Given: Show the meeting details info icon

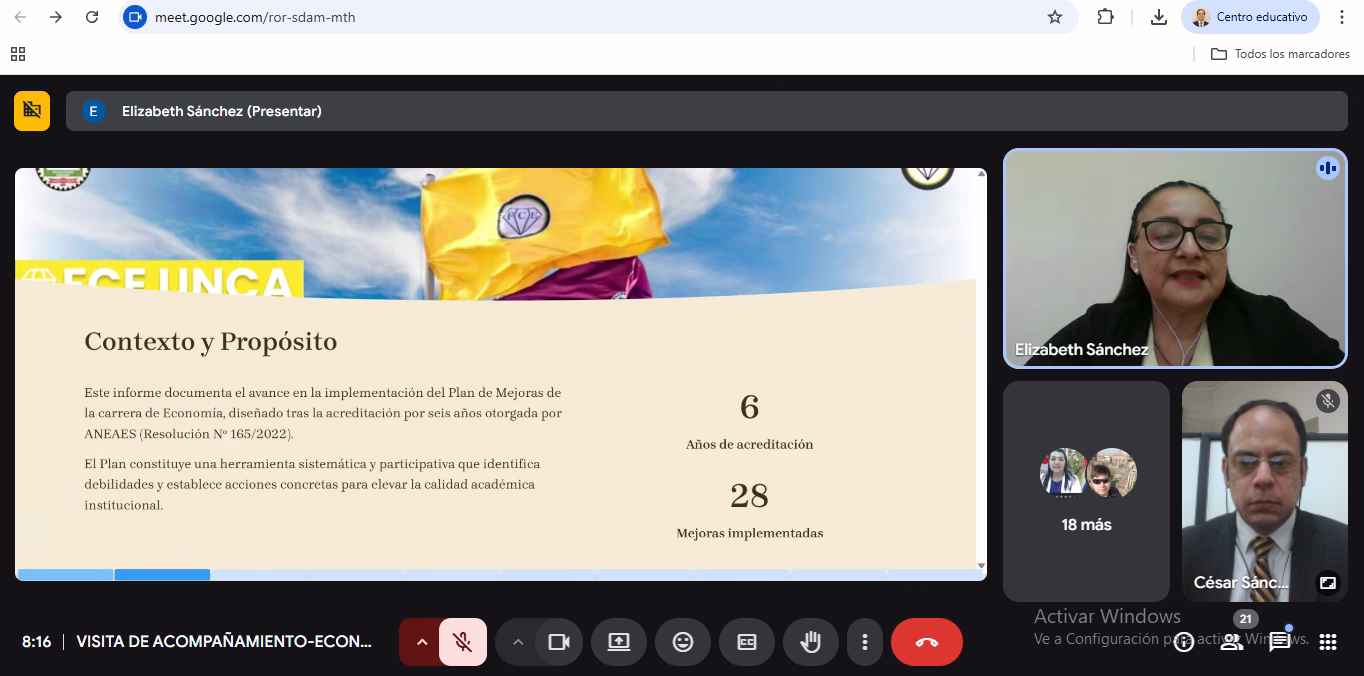Looking at the screenshot, I should [1184, 642].
